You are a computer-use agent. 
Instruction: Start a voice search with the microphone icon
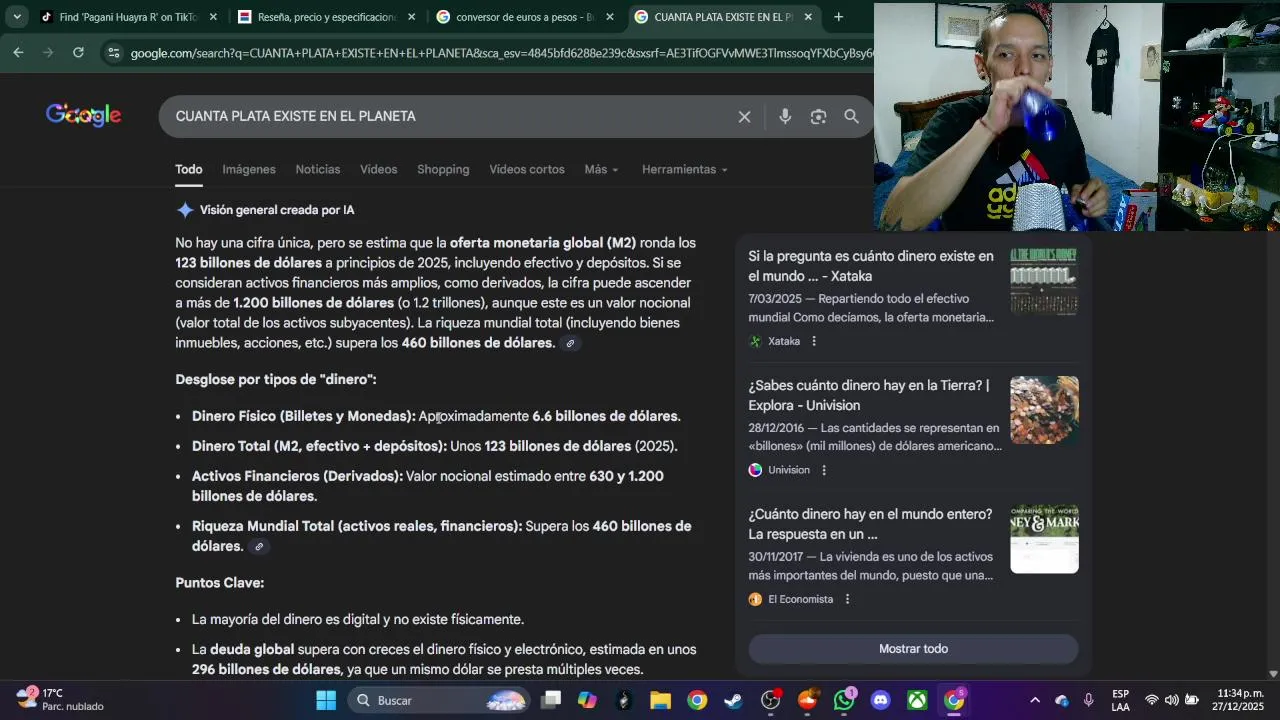coord(785,117)
